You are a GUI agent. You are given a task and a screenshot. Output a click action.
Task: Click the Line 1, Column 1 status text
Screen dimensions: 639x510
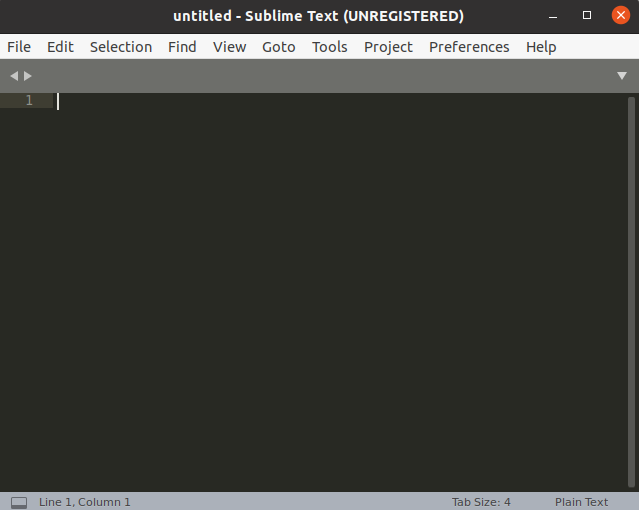[85, 502]
